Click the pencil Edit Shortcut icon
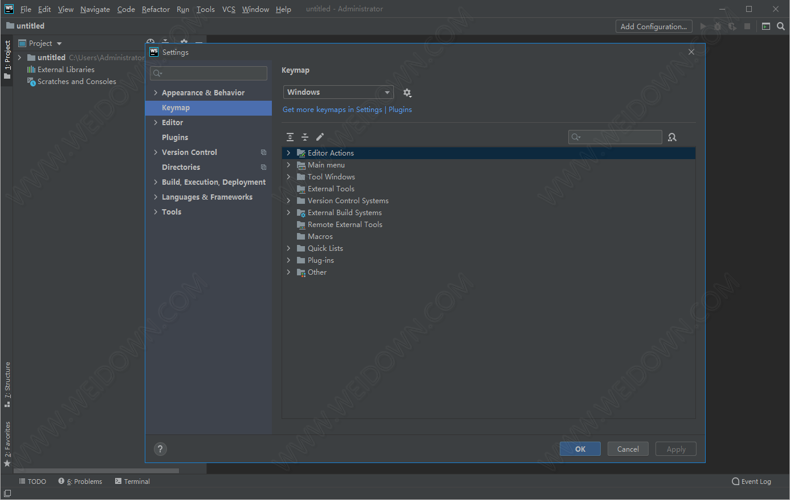Screen dimensions: 790x500 [319, 137]
